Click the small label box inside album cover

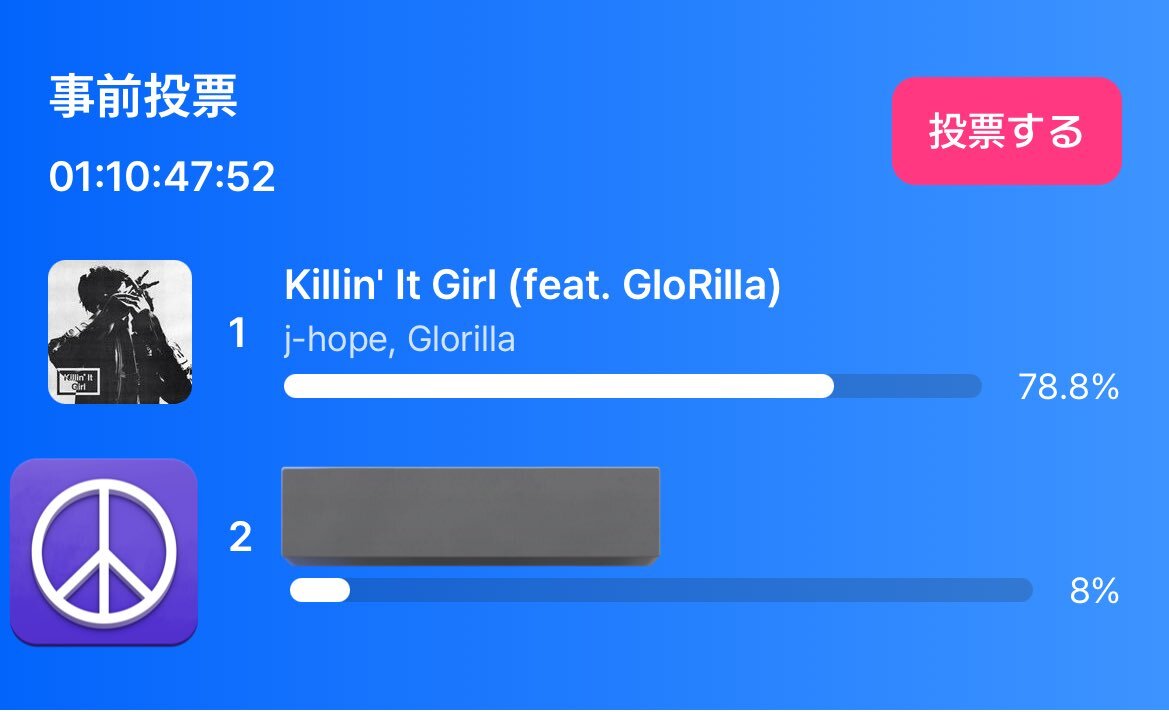pos(78,381)
